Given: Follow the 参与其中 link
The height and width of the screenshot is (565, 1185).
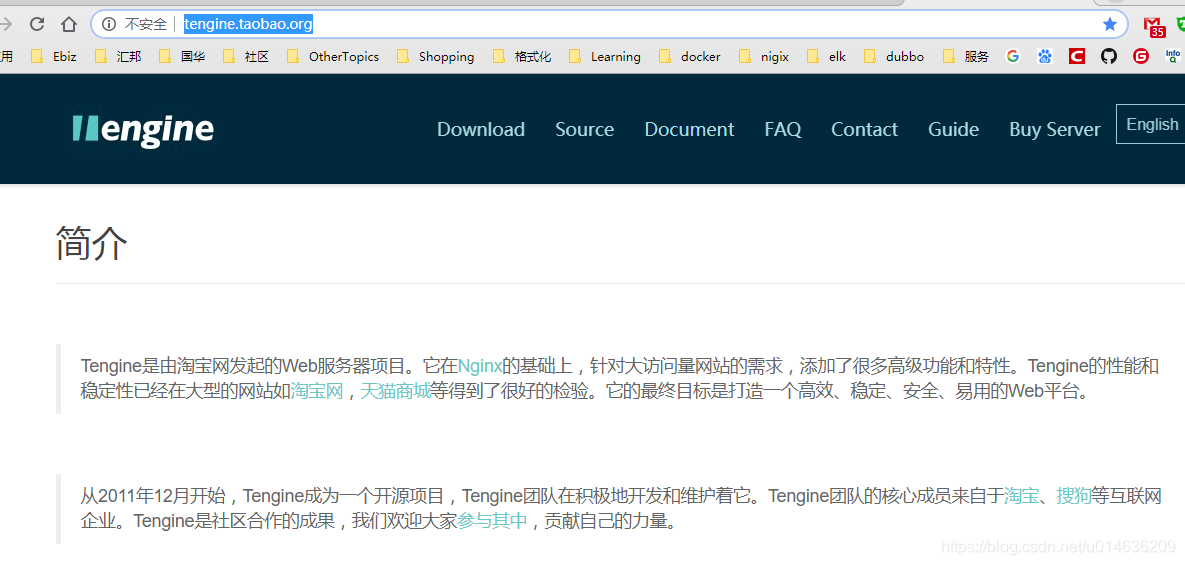Looking at the screenshot, I should [492, 520].
